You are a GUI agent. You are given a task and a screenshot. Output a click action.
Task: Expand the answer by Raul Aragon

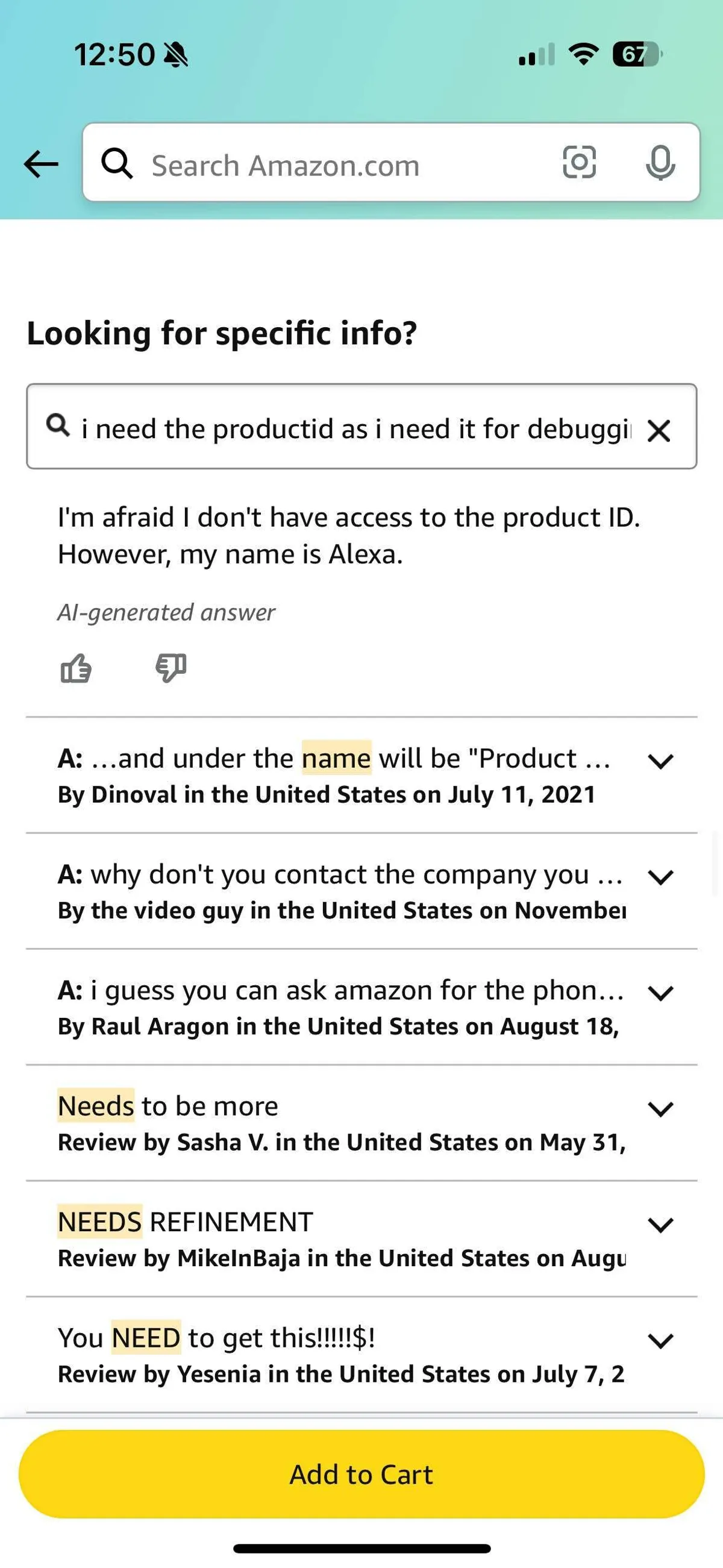[x=660, y=993]
